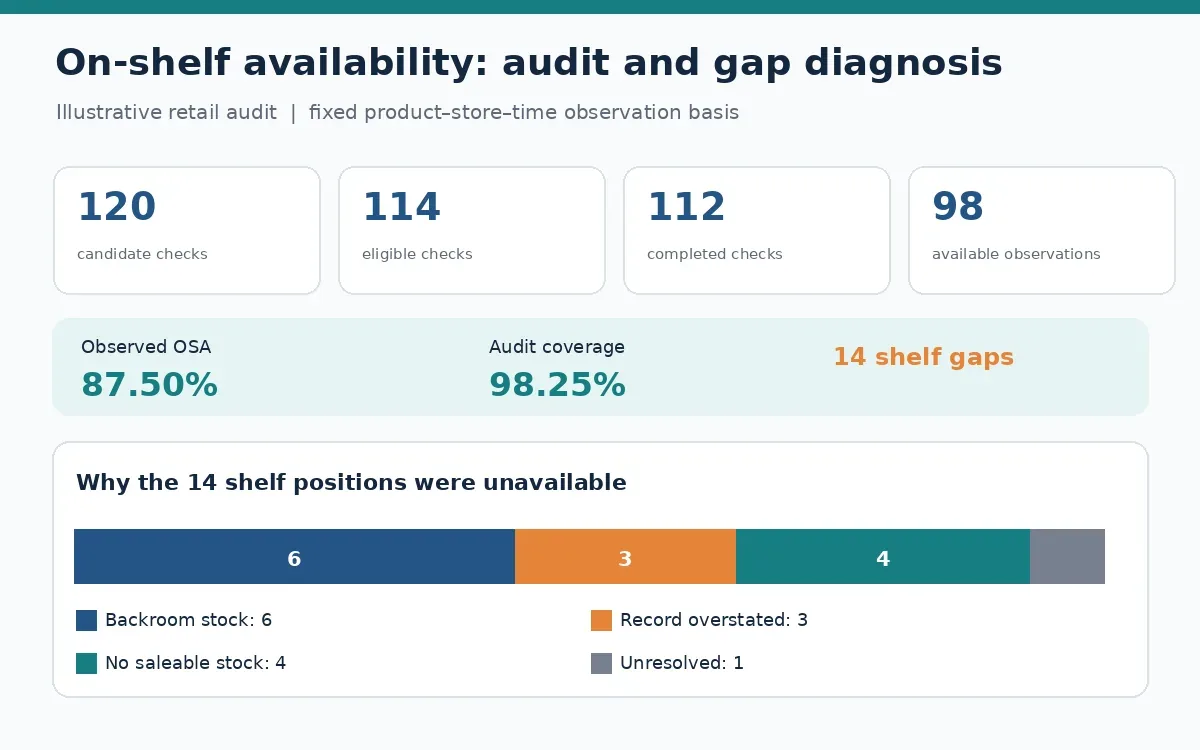Click the gray Unresolved legend swatch
1200x750 pixels.
click(x=601, y=663)
